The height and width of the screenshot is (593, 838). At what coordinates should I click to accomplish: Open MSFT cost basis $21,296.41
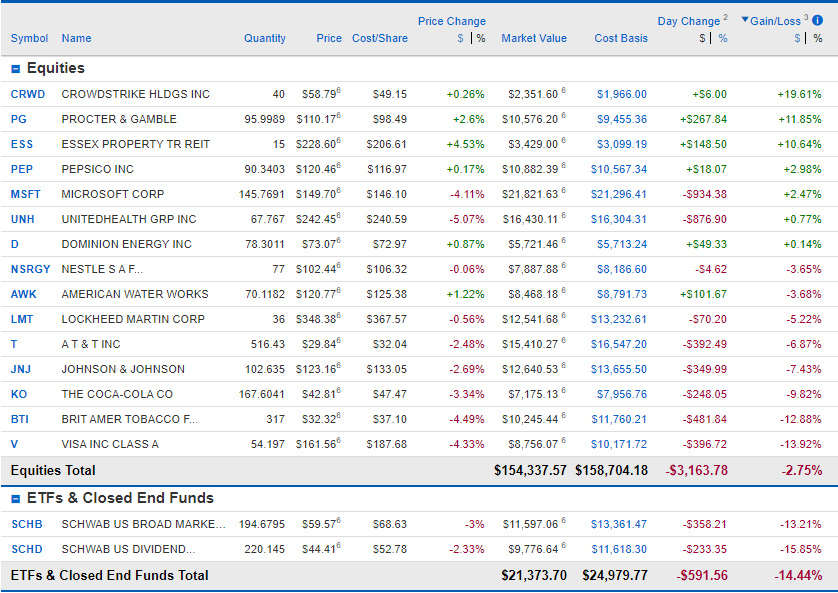[619, 194]
